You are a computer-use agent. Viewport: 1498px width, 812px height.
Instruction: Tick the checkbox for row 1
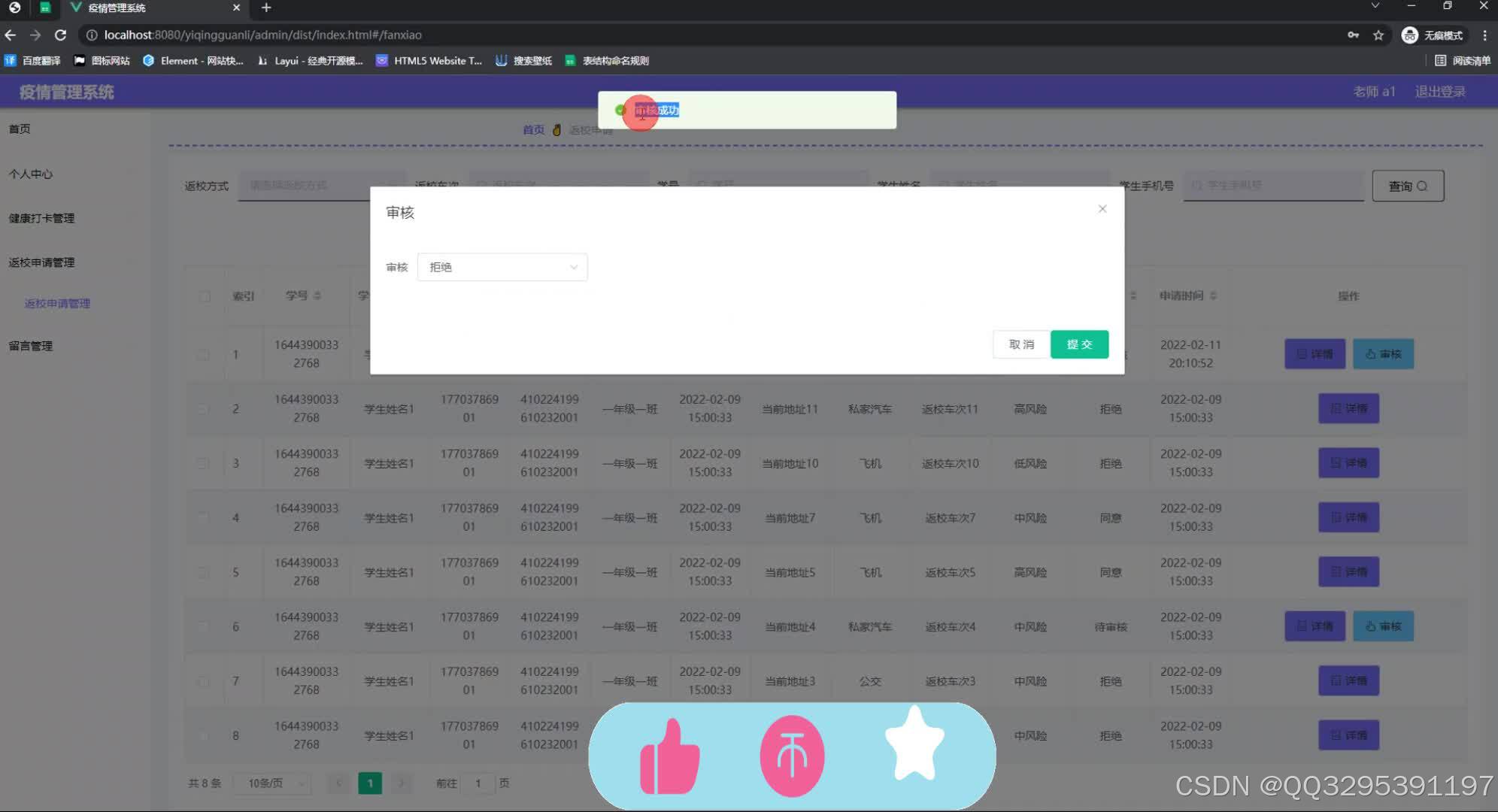pyautogui.click(x=203, y=354)
